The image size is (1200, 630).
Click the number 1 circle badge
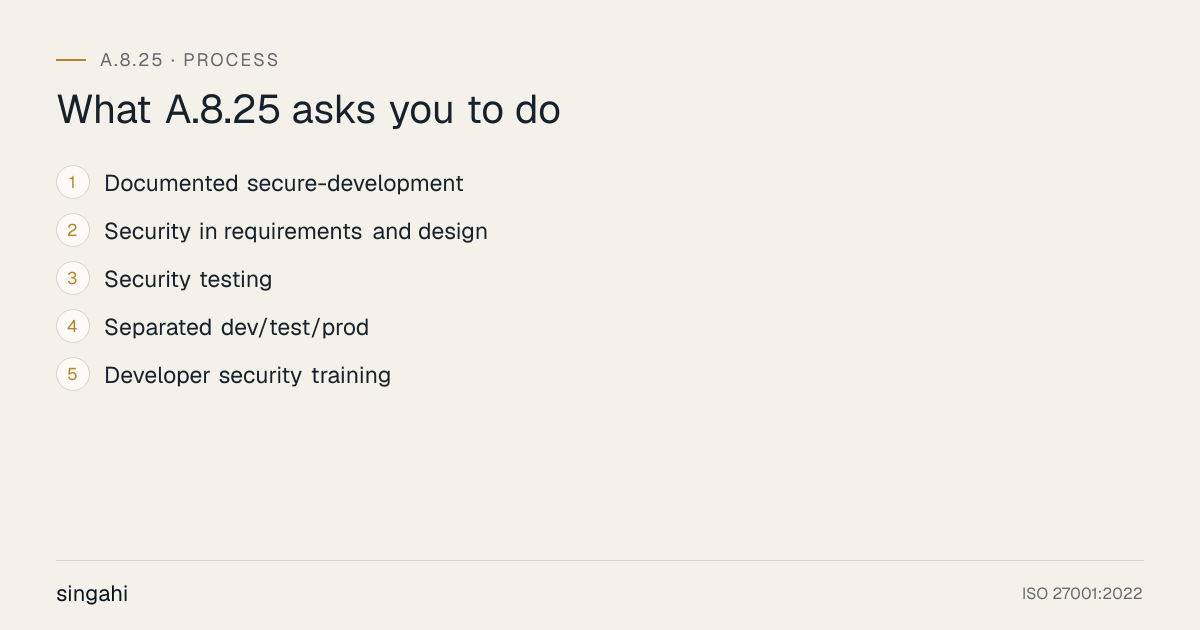73,182
